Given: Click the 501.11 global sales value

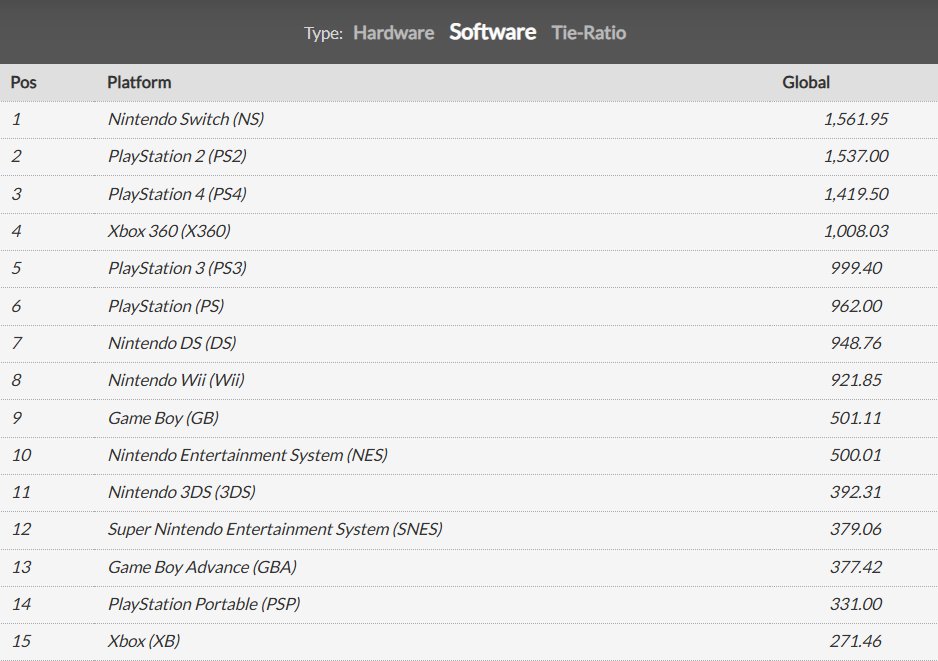Looking at the screenshot, I should coord(856,418).
